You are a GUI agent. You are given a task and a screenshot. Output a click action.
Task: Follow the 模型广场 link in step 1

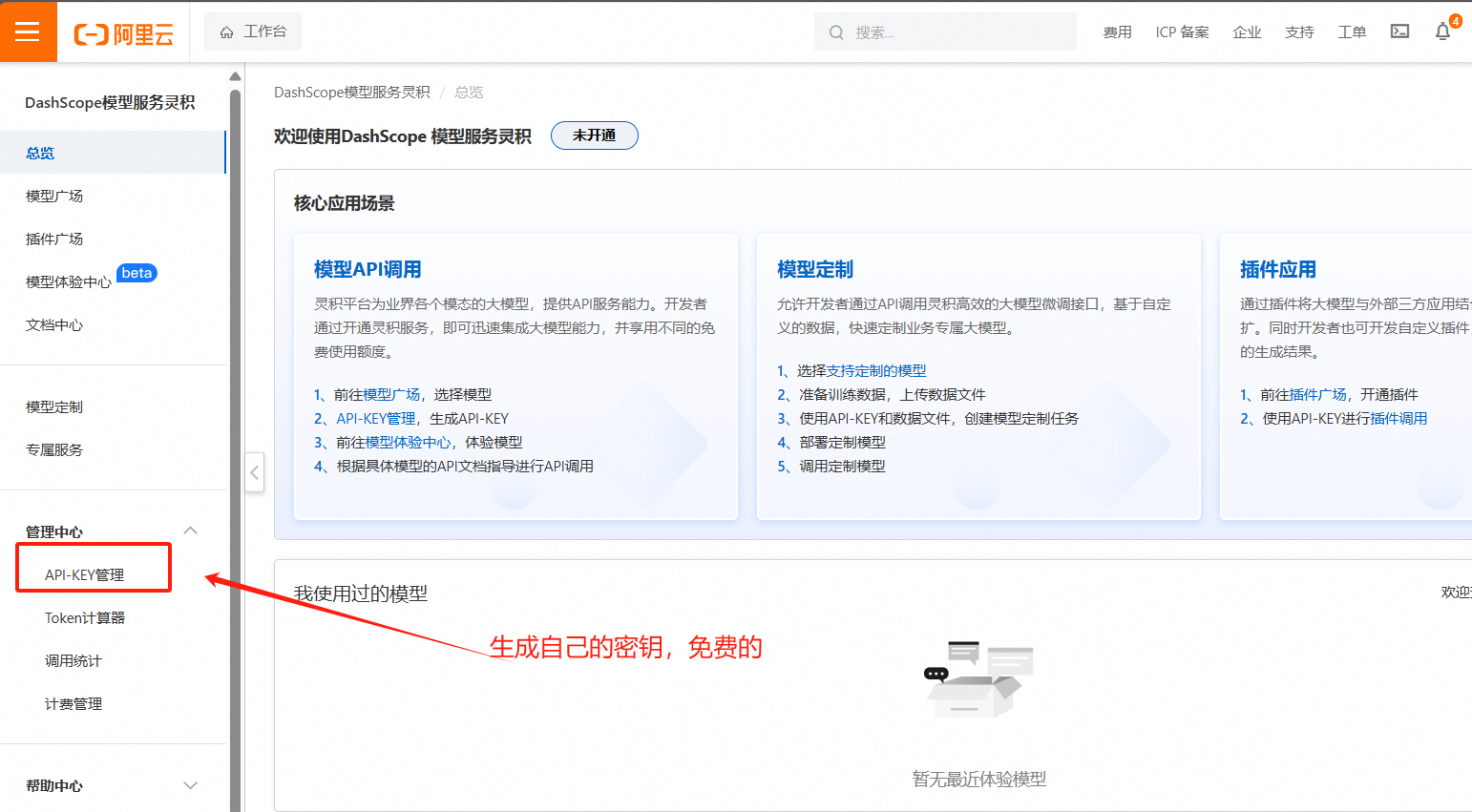tap(391, 394)
